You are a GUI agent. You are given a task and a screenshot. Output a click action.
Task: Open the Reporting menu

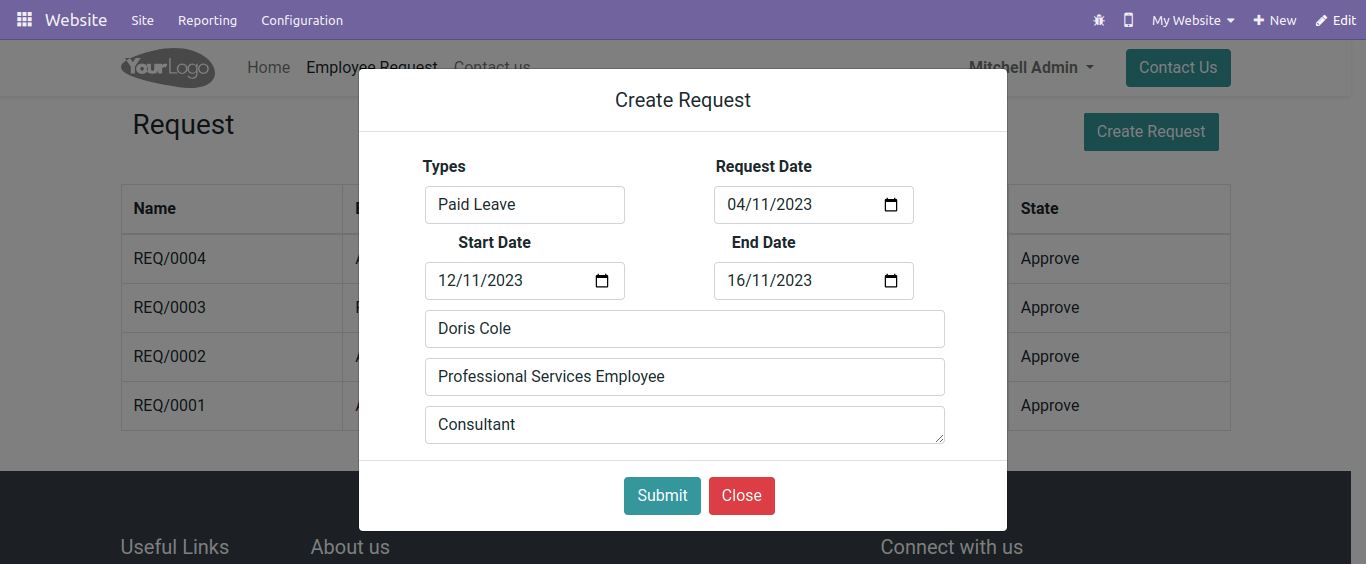pyautogui.click(x=207, y=20)
